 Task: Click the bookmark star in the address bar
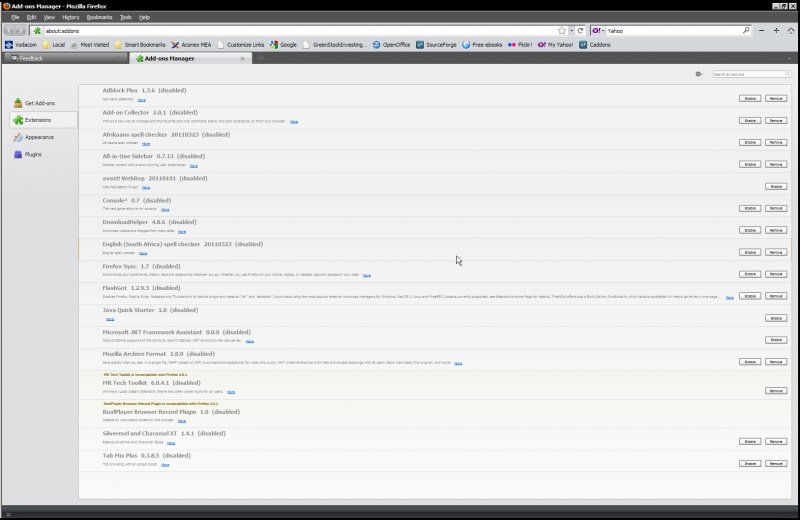click(x=562, y=31)
